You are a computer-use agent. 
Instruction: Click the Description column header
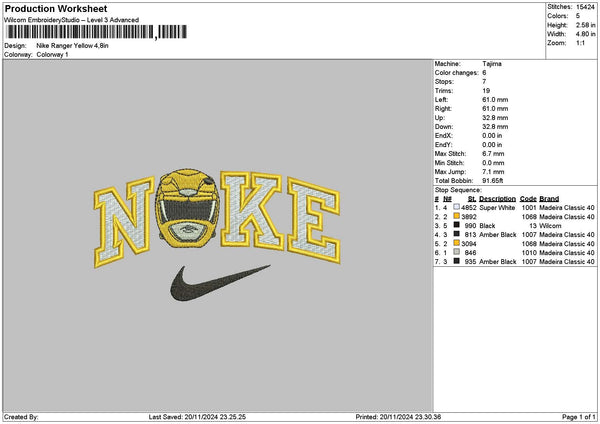pyautogui.click(x=497, y=199)
